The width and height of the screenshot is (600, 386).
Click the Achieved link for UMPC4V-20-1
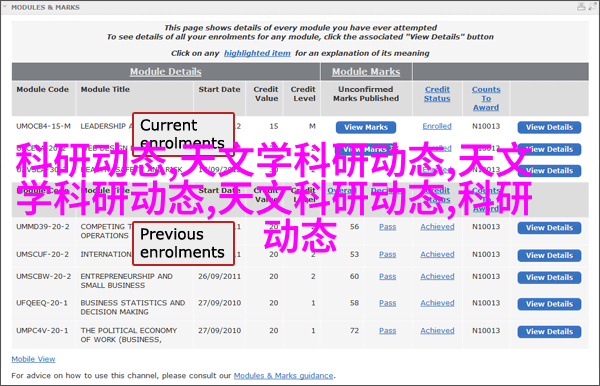pyautogui.click(x=437, y=331)
